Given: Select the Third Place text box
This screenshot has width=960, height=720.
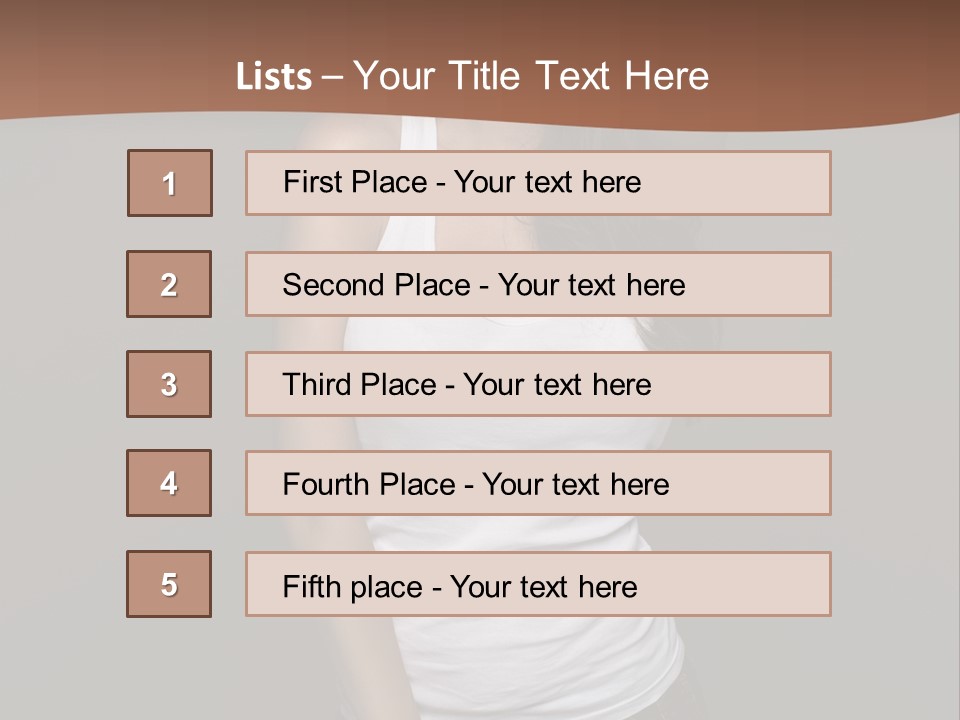Looking at the screenshot, I should click(x=538, y=384).
